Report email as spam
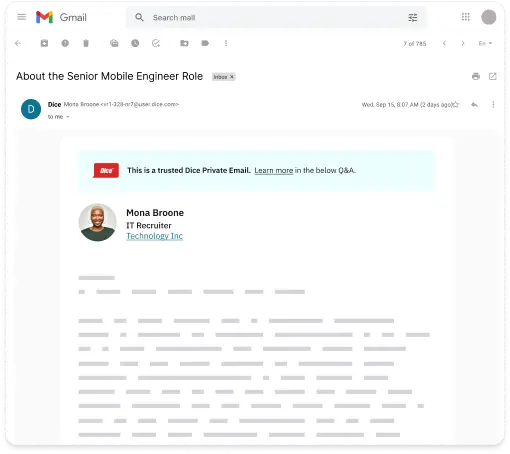Viewport: 510px width, 454px height. (65, 43)
